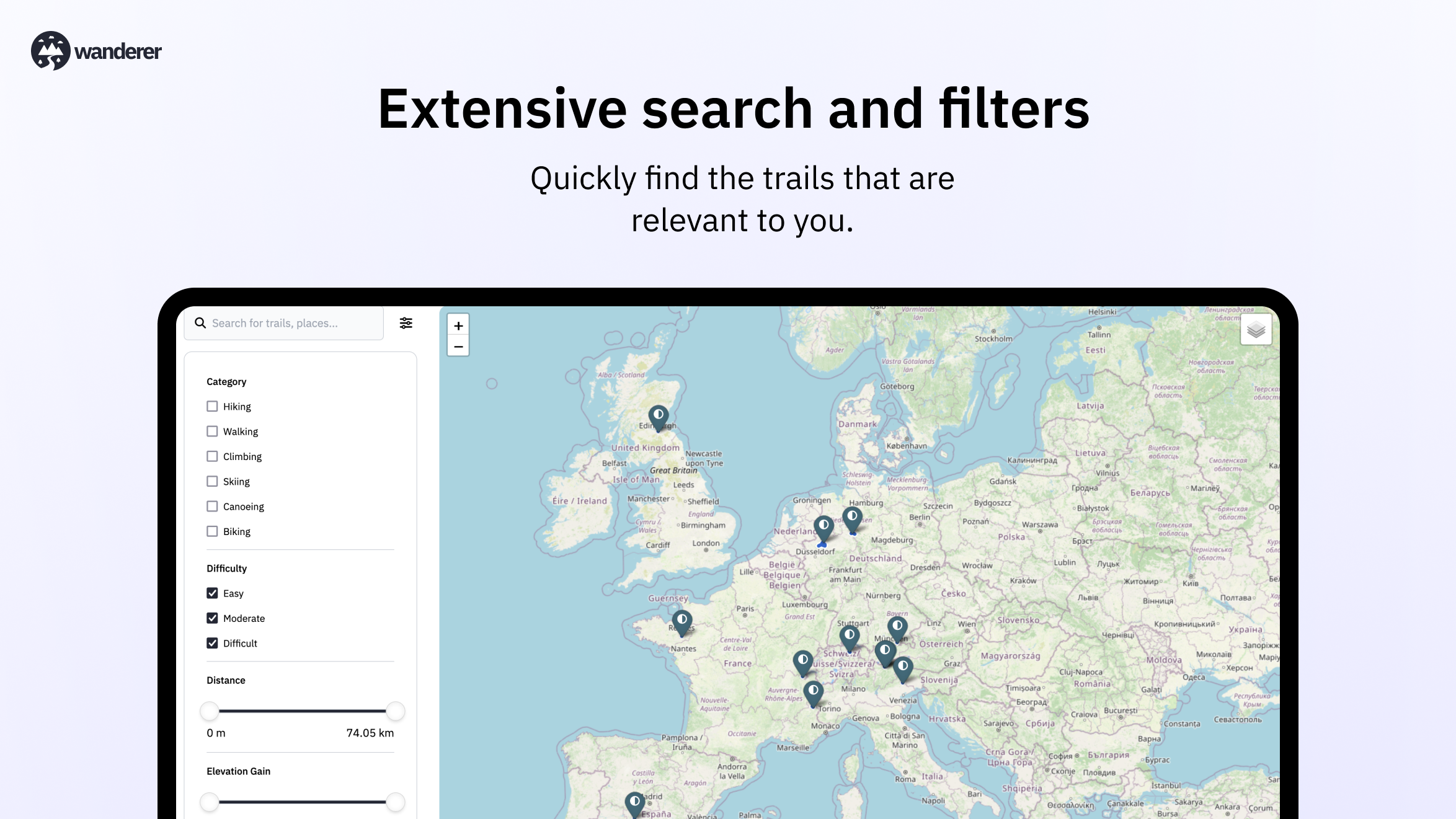This screenshot has width=1456, height=819.
Task: Click the Category section heading
Action: tap(226, 381)
